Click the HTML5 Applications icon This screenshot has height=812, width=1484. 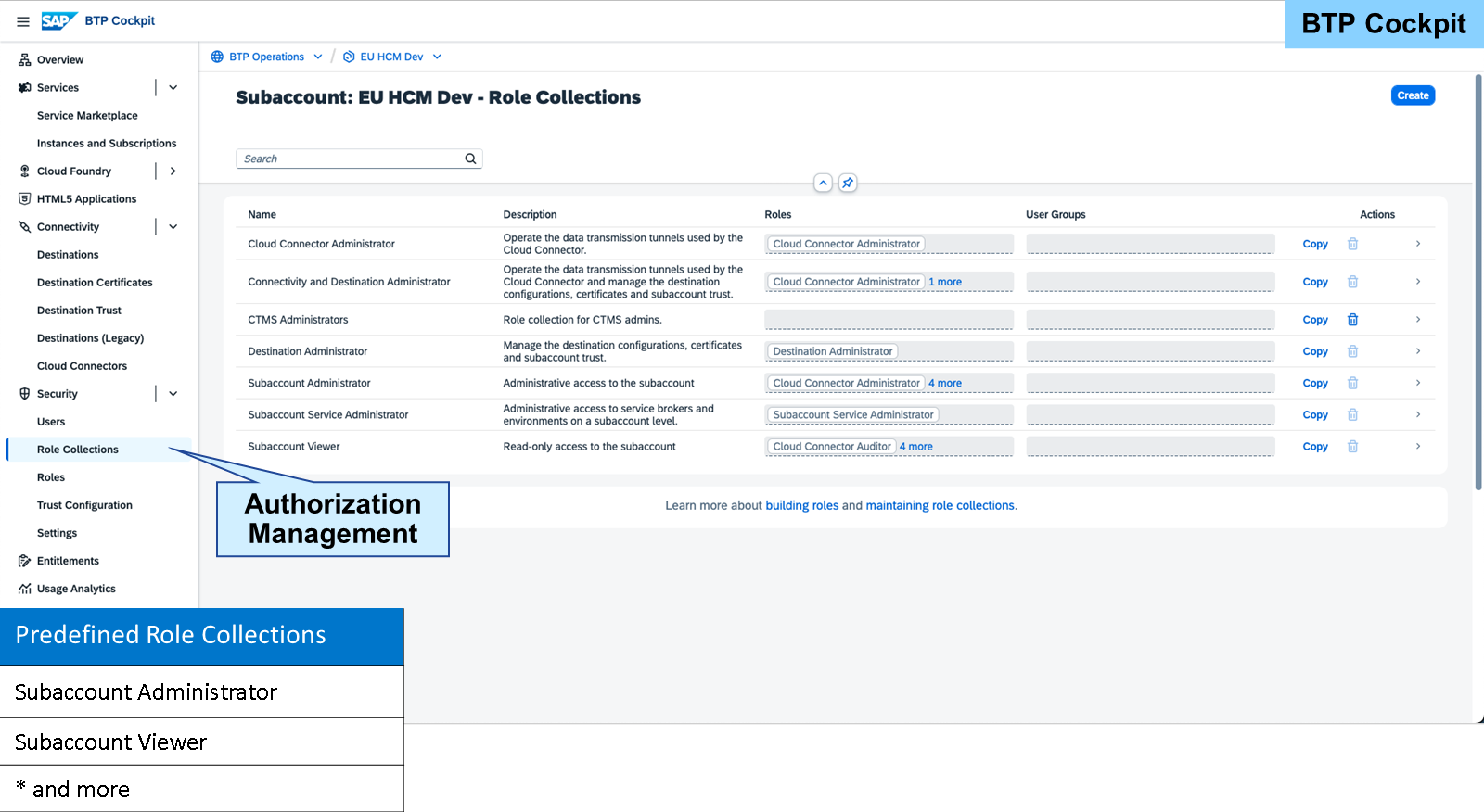25,199
